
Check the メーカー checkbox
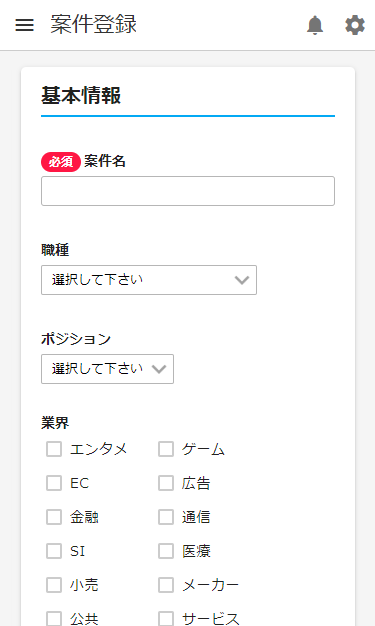tap(166, 585)
